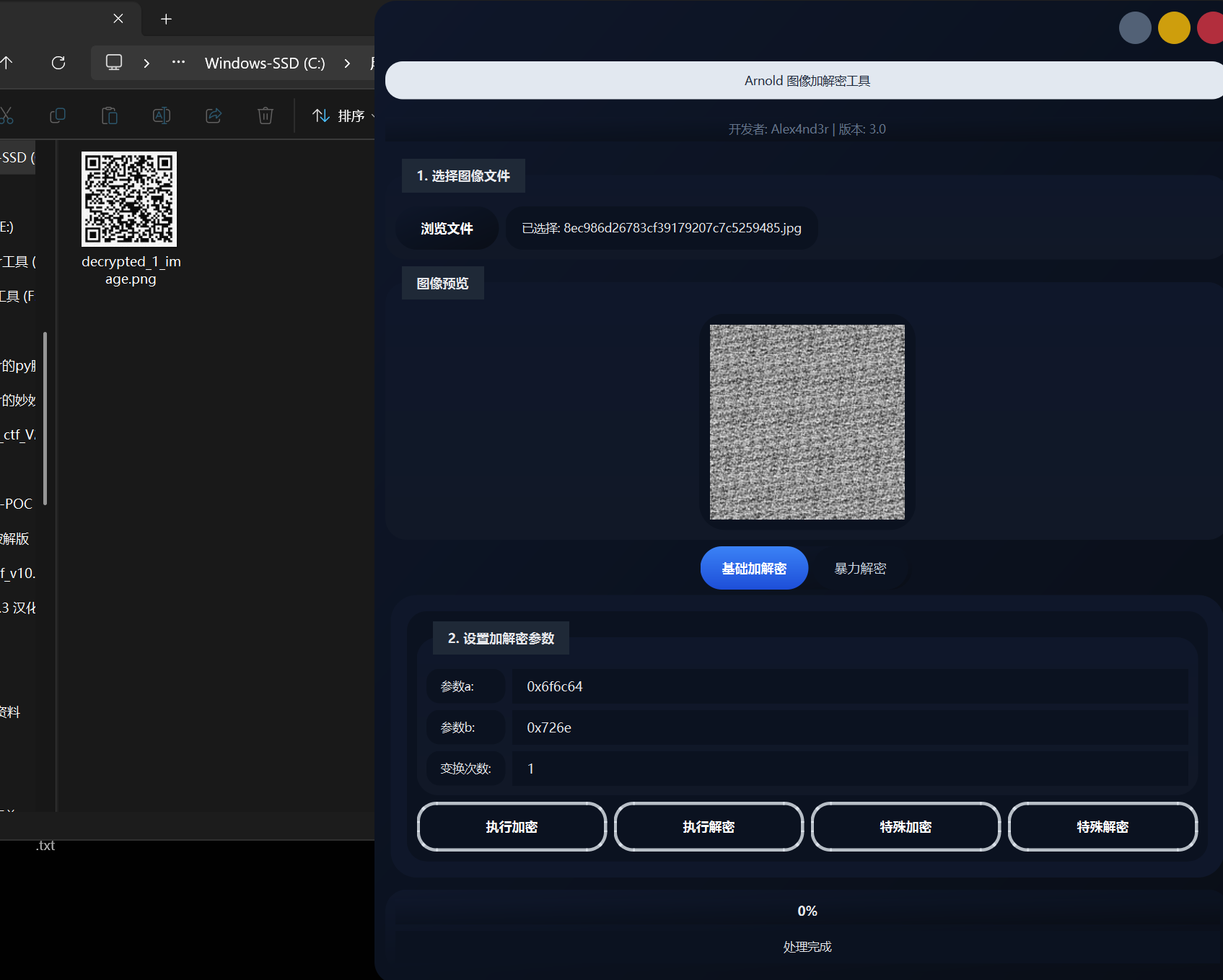This screenshot has width=1223, height=980.
Task: Click the This PC monitor icon in address bar
Action: coord(114,63)
